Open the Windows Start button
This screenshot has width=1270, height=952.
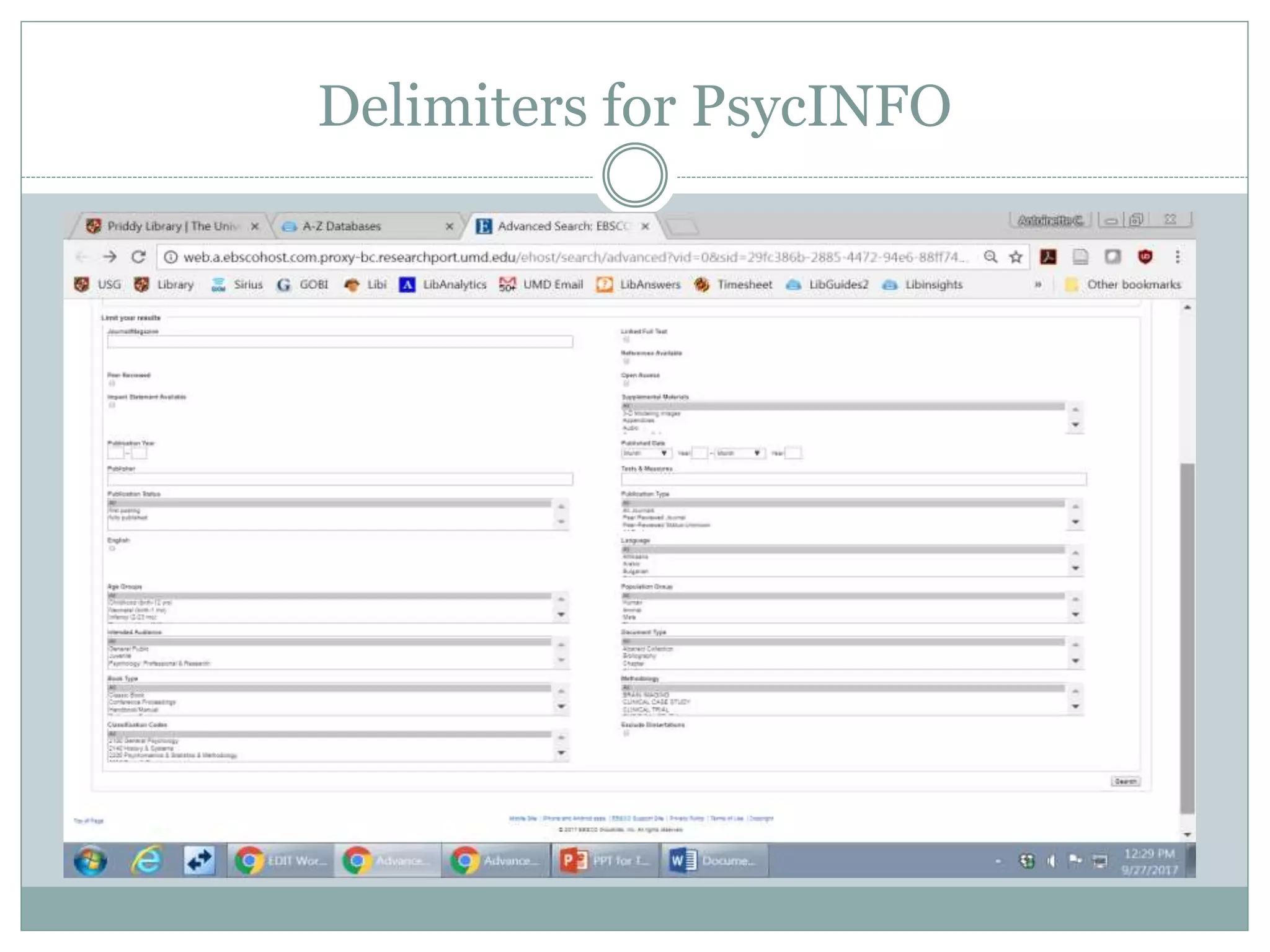coord(91,860)
